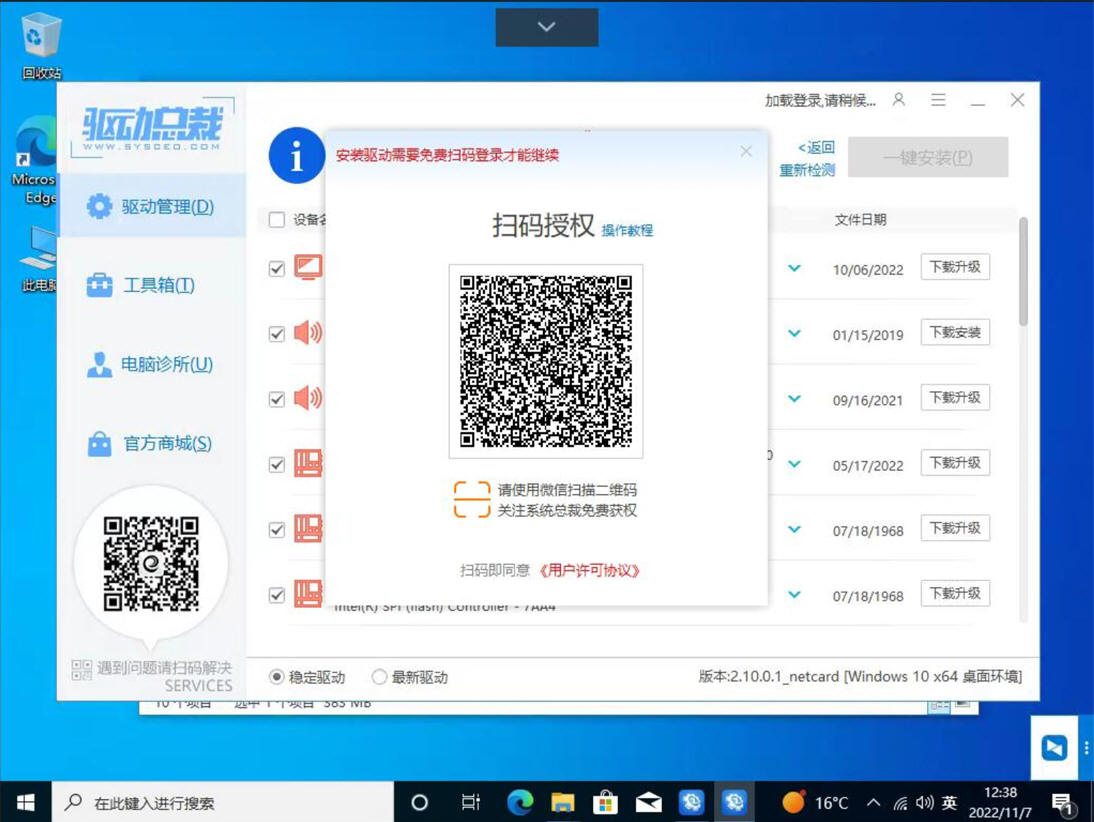
Task: Uncheck the checkbox for the 01/15/2019 driver
Action: point(277,334)
